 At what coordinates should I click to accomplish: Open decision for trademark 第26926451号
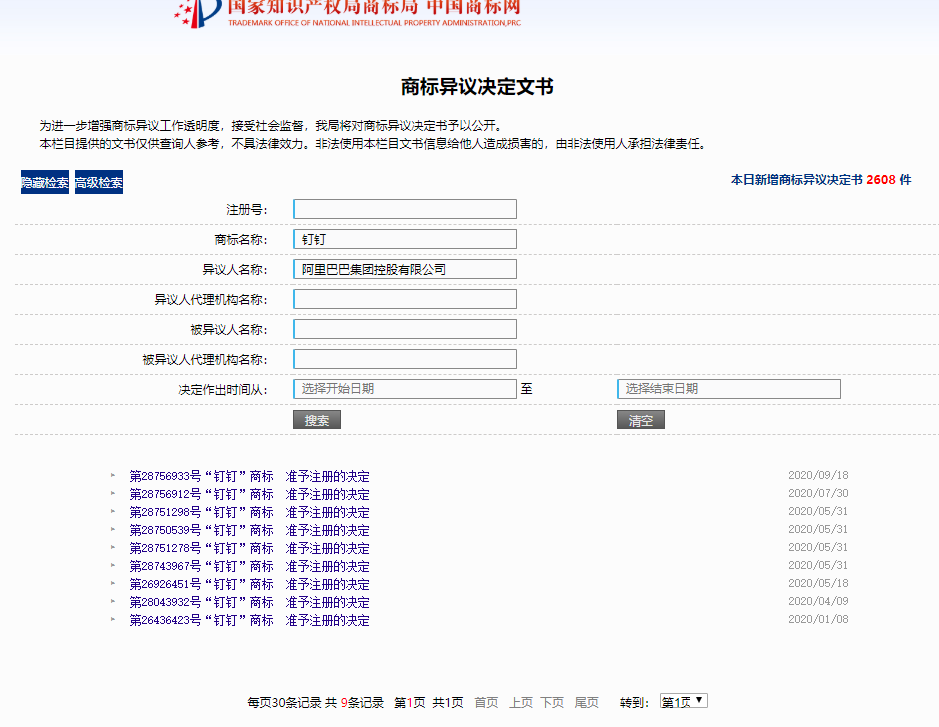[x=249, y=584]
